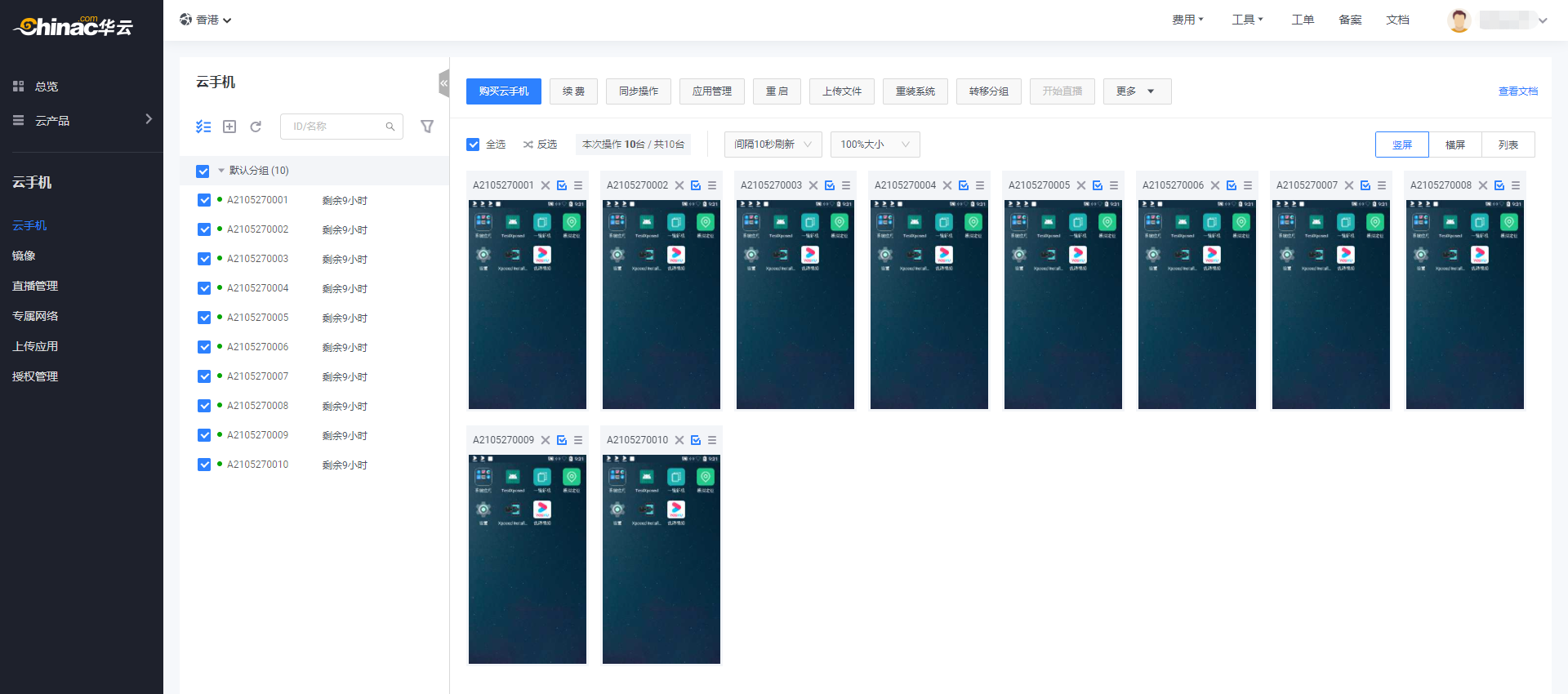1568x694 pixels.
Task: Open the menu icon on A2105270001 card
Action: (578, 185)
